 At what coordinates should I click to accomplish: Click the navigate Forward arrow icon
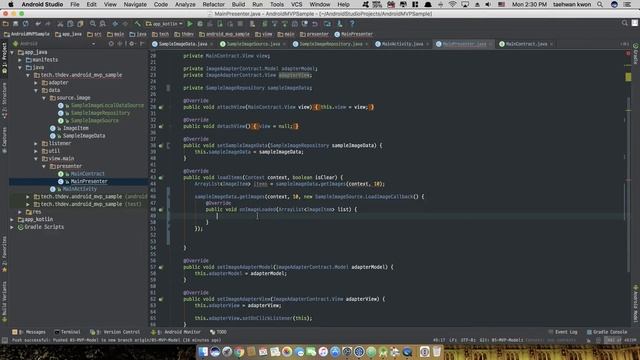pos(125,24)
